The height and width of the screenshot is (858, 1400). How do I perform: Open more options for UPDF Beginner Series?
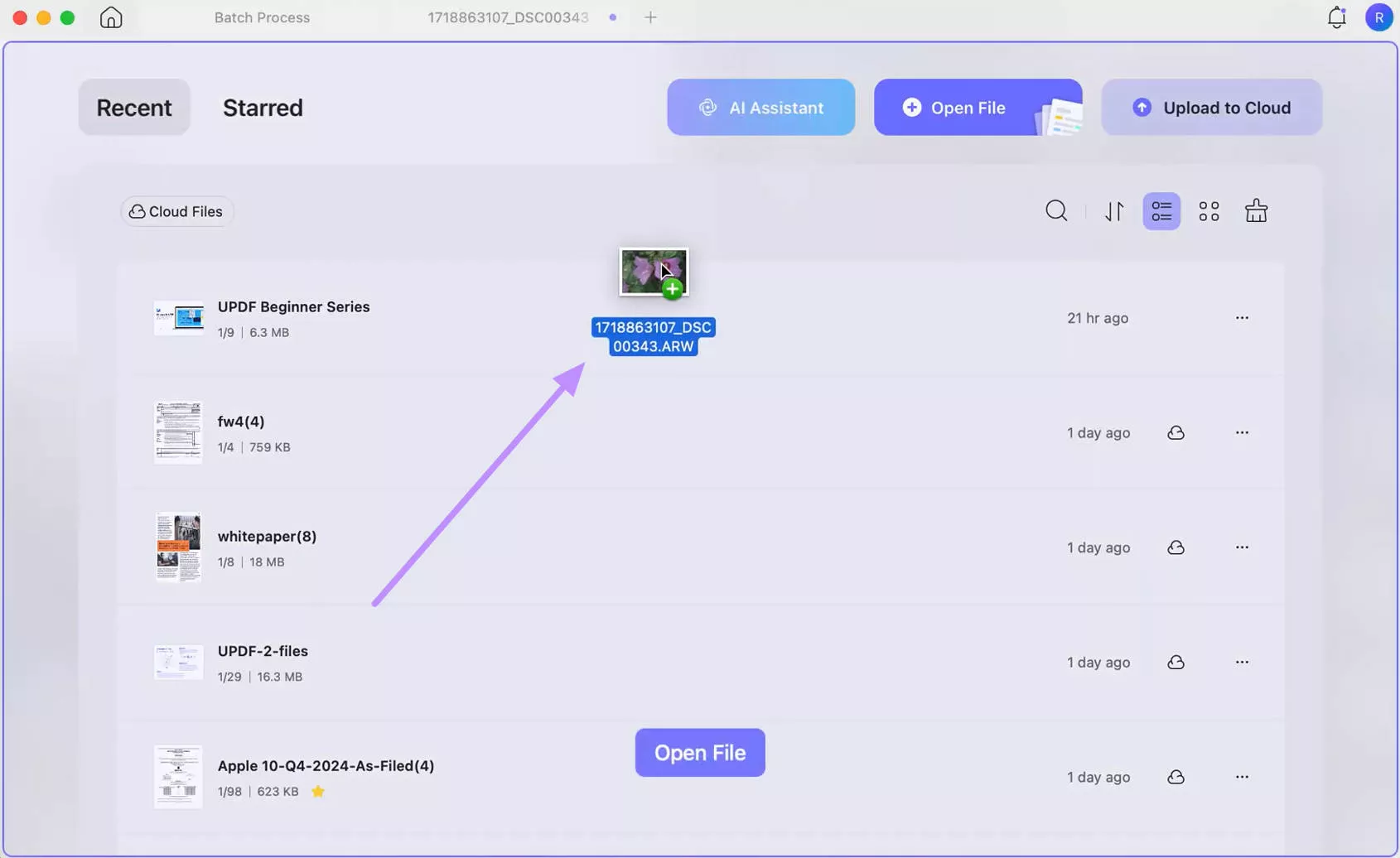(1241, 318)
